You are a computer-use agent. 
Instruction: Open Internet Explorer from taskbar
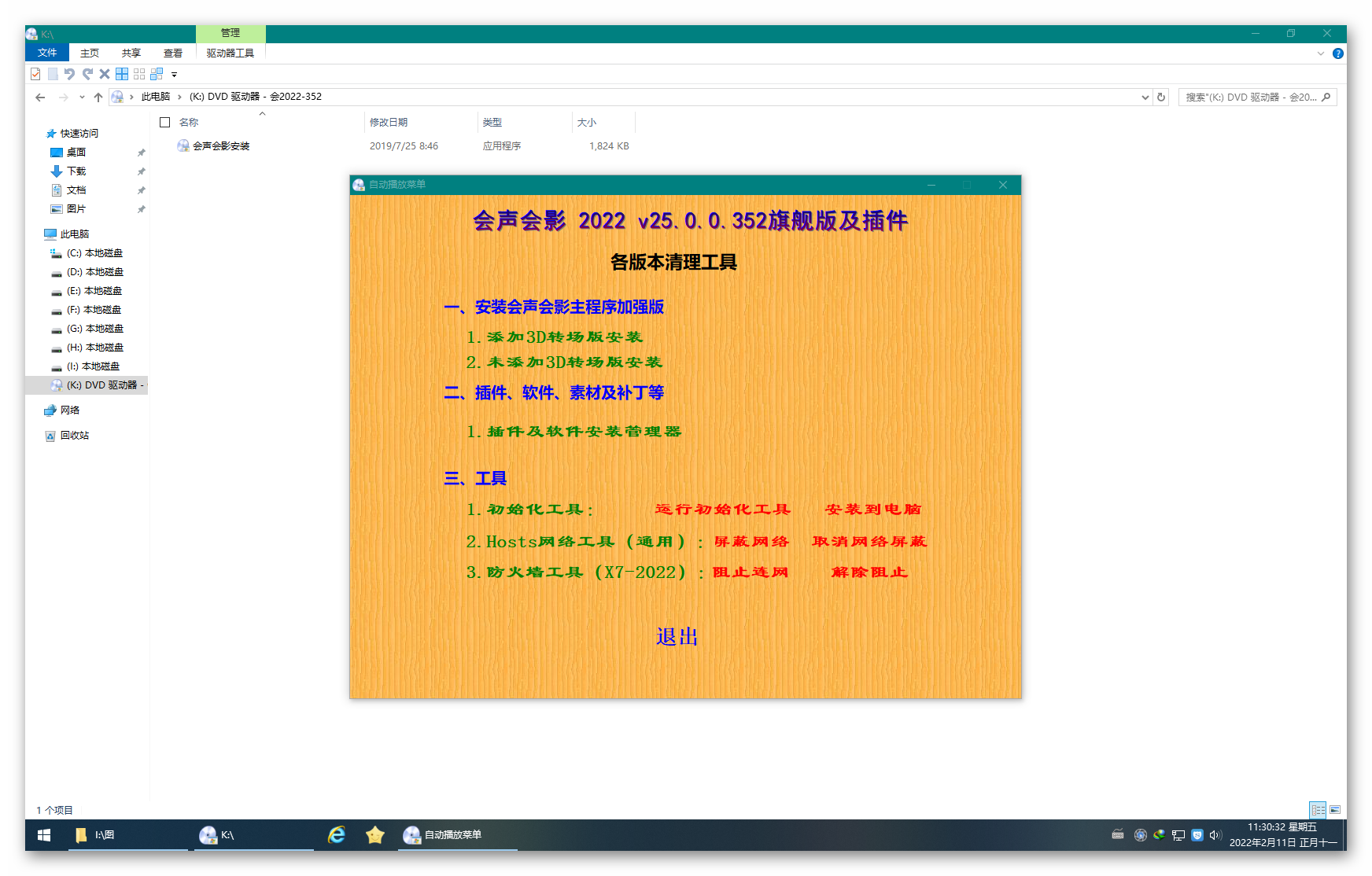pos(337,835)
